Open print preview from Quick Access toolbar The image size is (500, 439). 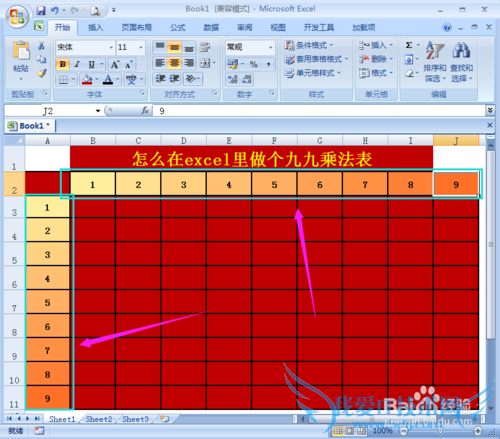95,11
